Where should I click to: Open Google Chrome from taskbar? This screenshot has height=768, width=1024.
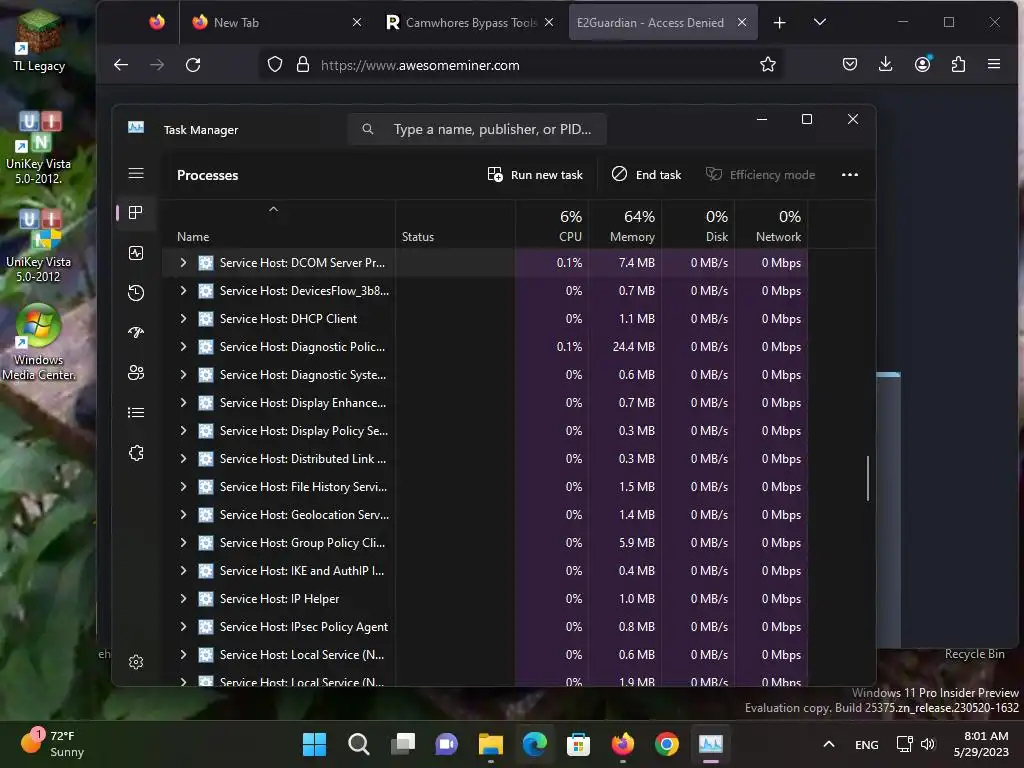pyautogui.click(x=667, y=744)
